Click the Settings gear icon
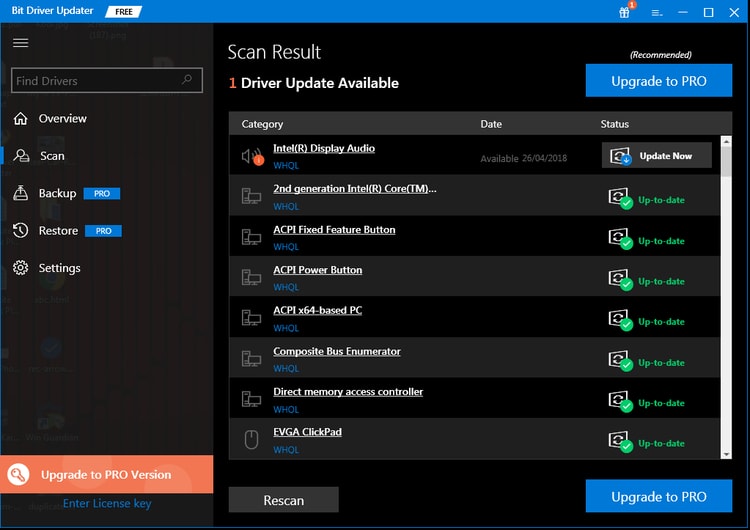This screenshot has width=750, height=530. (x=21, y=267)
